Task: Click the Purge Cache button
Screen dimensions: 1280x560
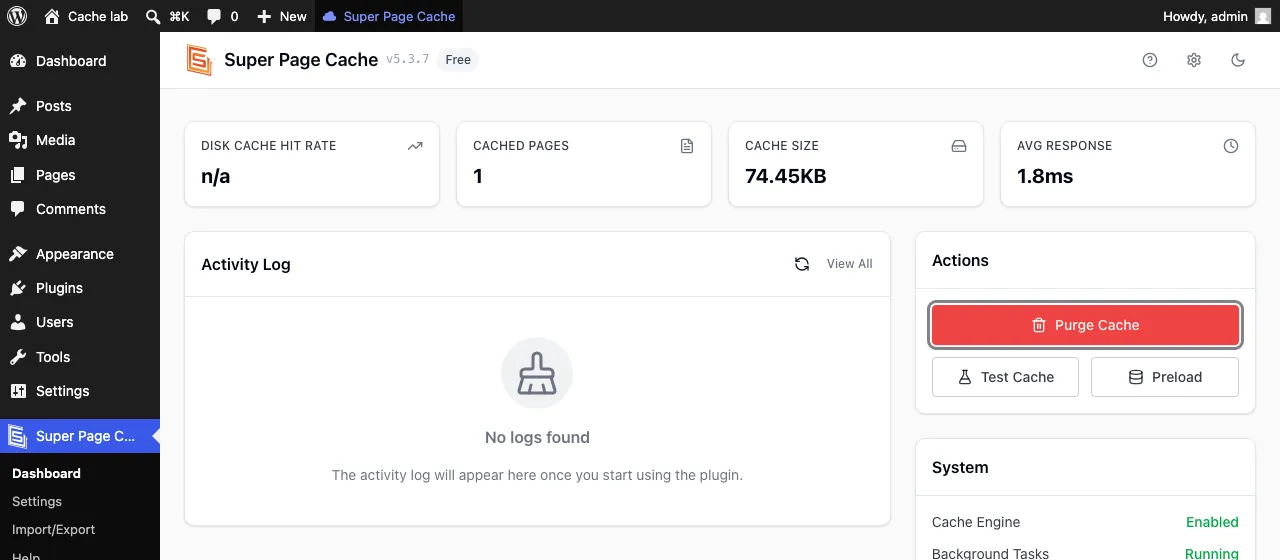Action: point(1086,325)
